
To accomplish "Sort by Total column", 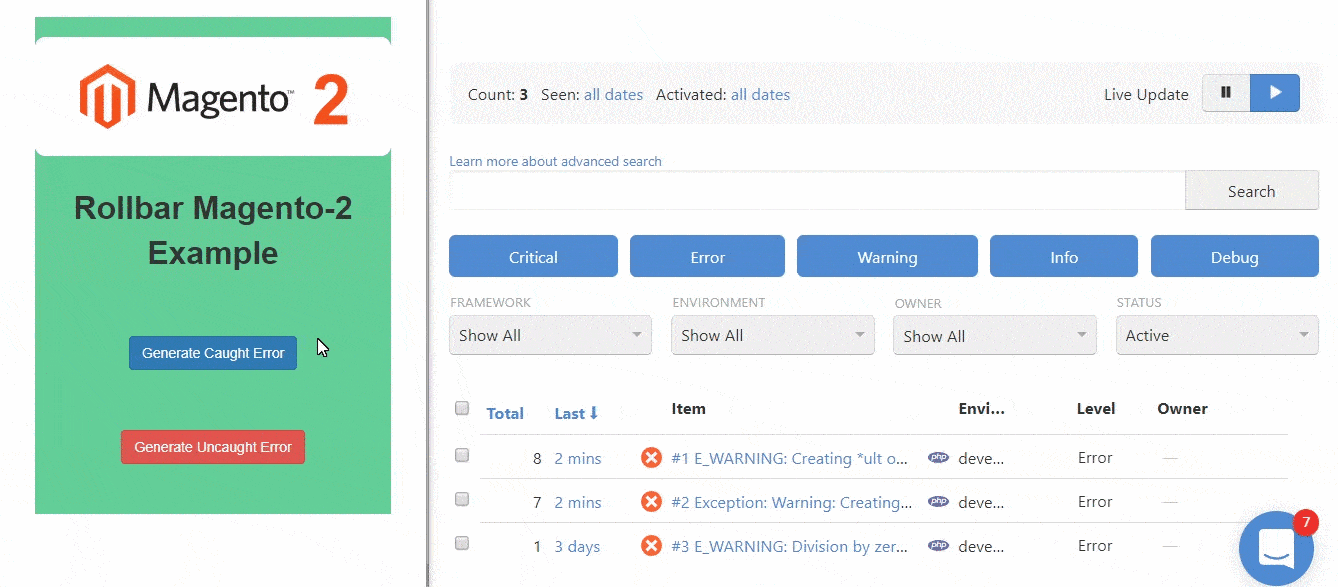I will click(x=505, y=413).
